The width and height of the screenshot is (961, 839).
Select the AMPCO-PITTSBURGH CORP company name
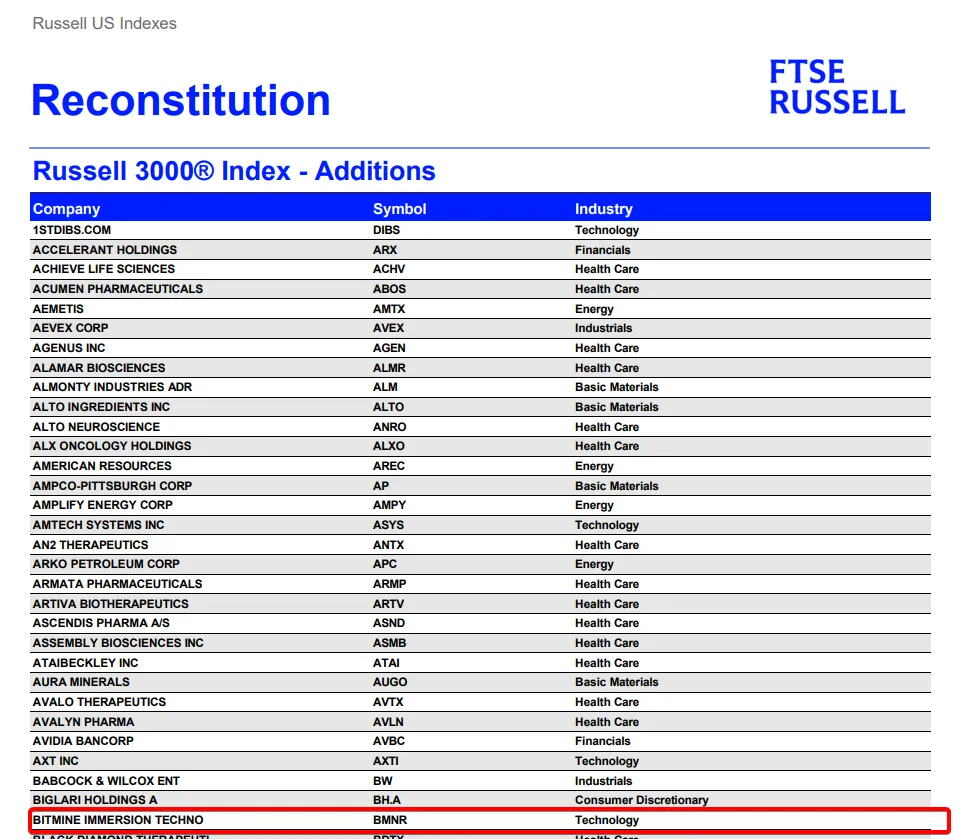(x=112, y=485)
